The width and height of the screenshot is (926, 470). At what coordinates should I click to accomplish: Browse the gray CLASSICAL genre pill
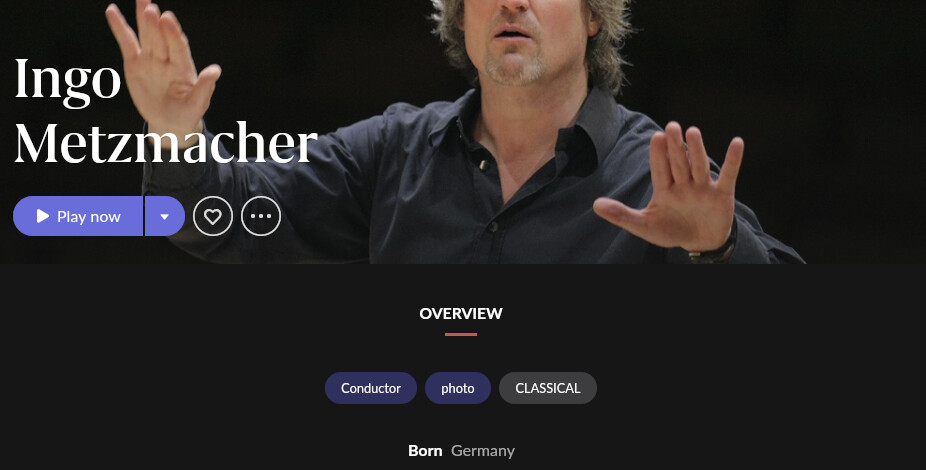pos(547,388)
